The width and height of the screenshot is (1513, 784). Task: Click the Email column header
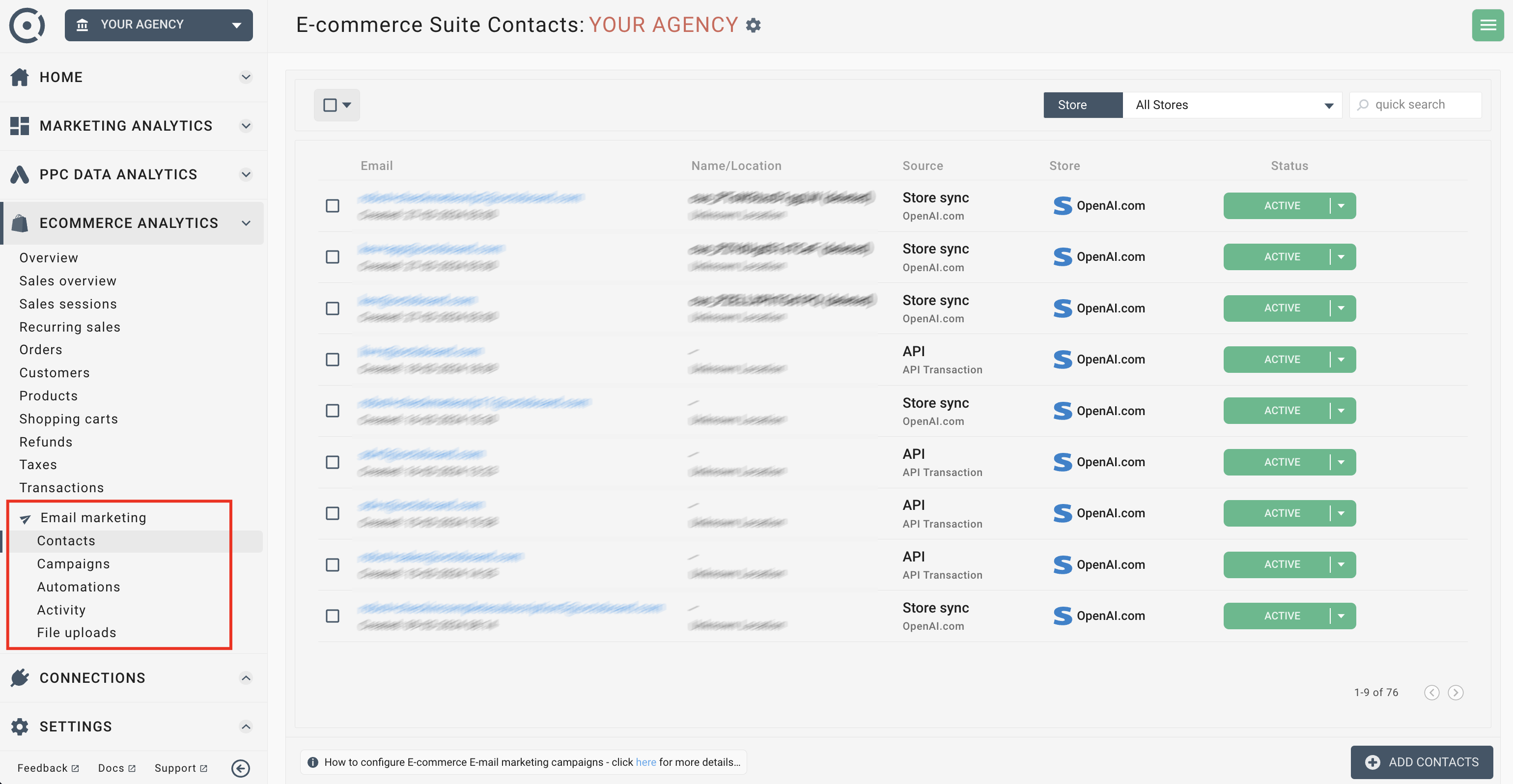point(376,166)
